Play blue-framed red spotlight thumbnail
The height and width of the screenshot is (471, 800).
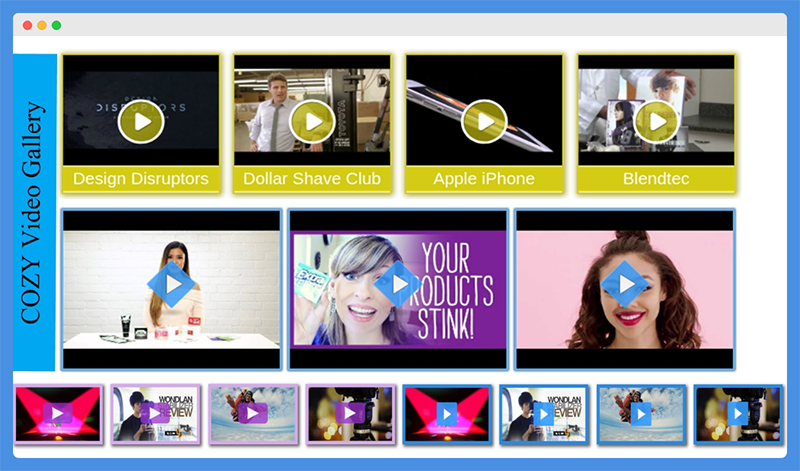[447, 414]
